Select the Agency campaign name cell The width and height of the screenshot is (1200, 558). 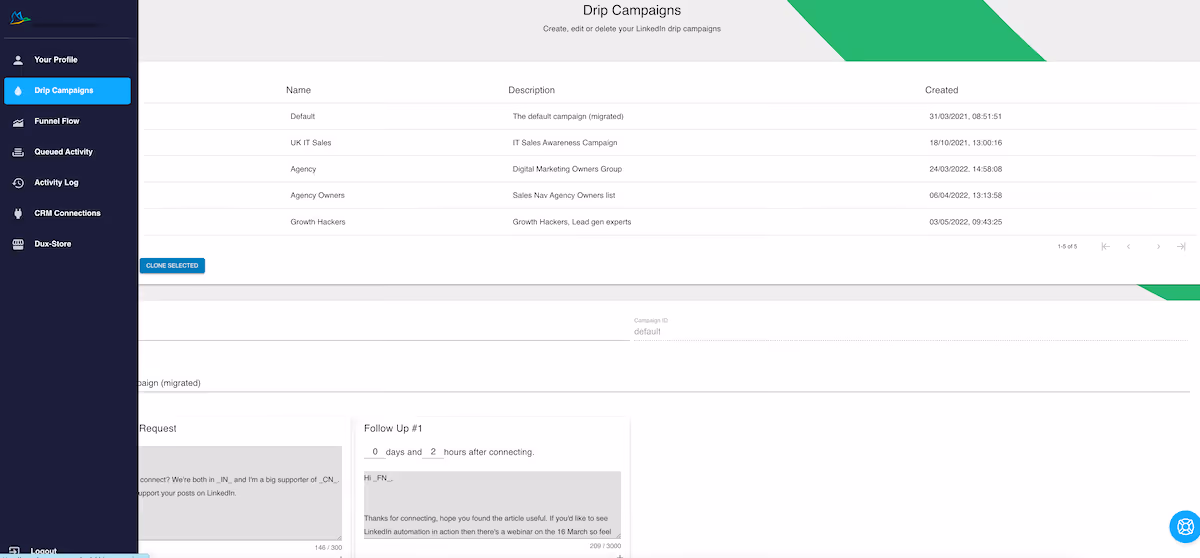(x=303, y=169)
